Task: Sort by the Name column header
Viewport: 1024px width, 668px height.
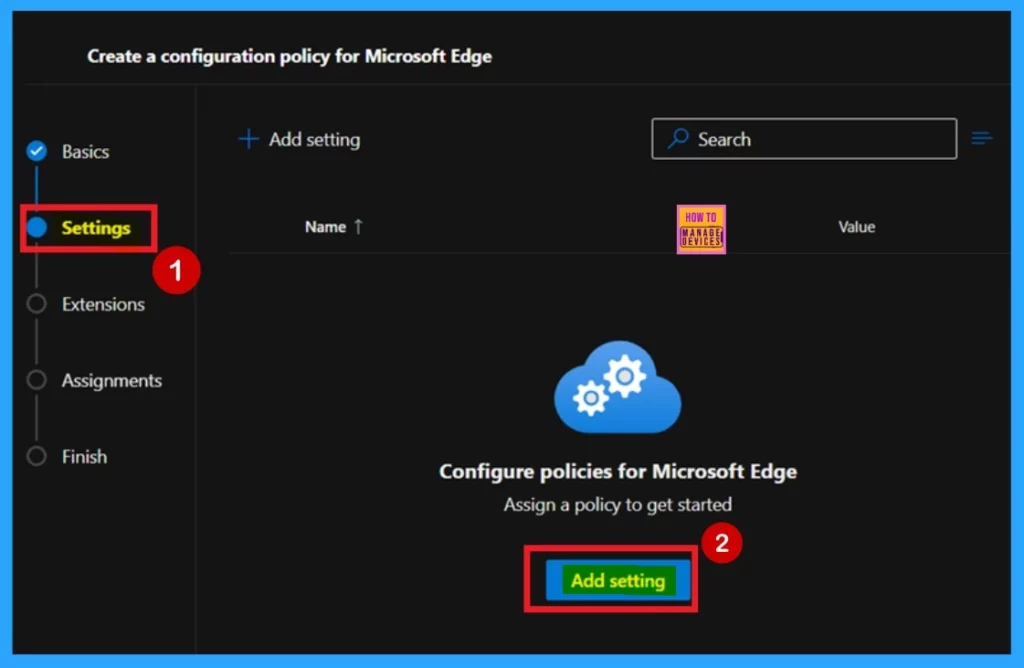Action: 325,227
